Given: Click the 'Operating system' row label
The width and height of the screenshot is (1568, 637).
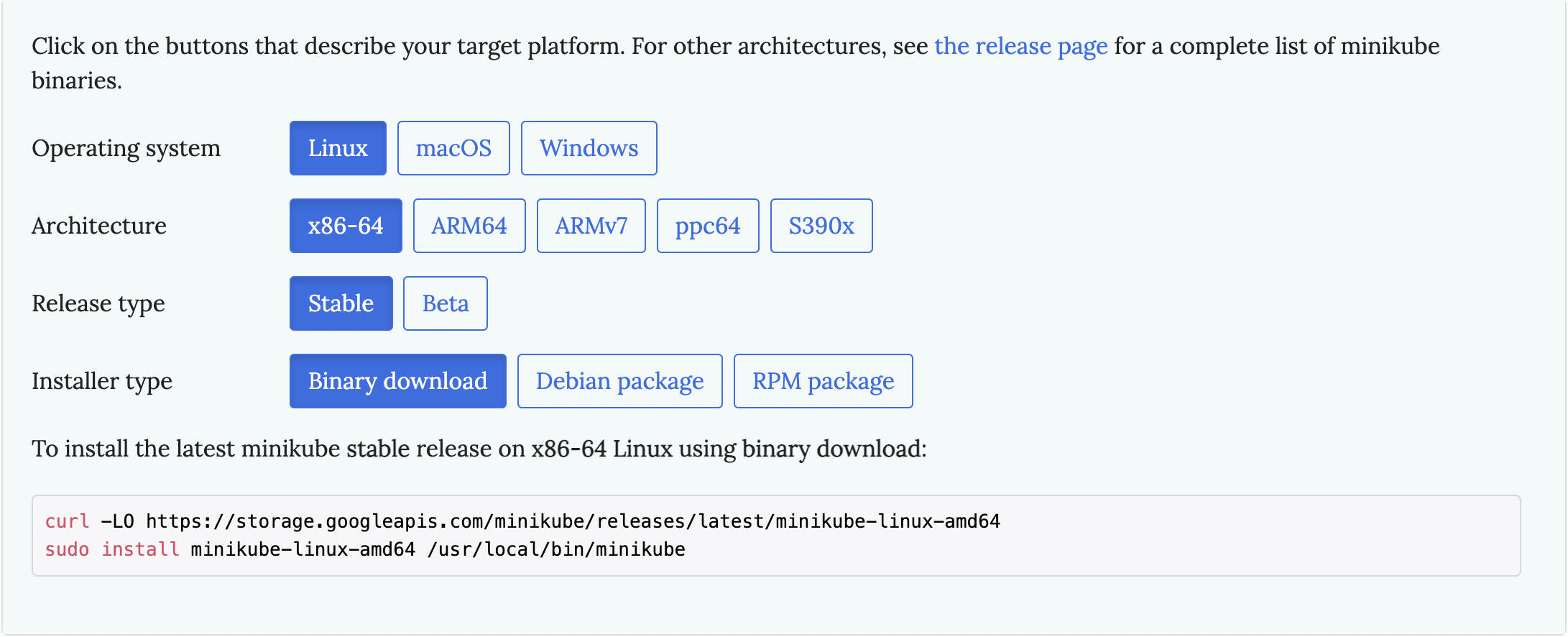Looking at the screenshot, I should pyautogui.click(x=126, y=148).
